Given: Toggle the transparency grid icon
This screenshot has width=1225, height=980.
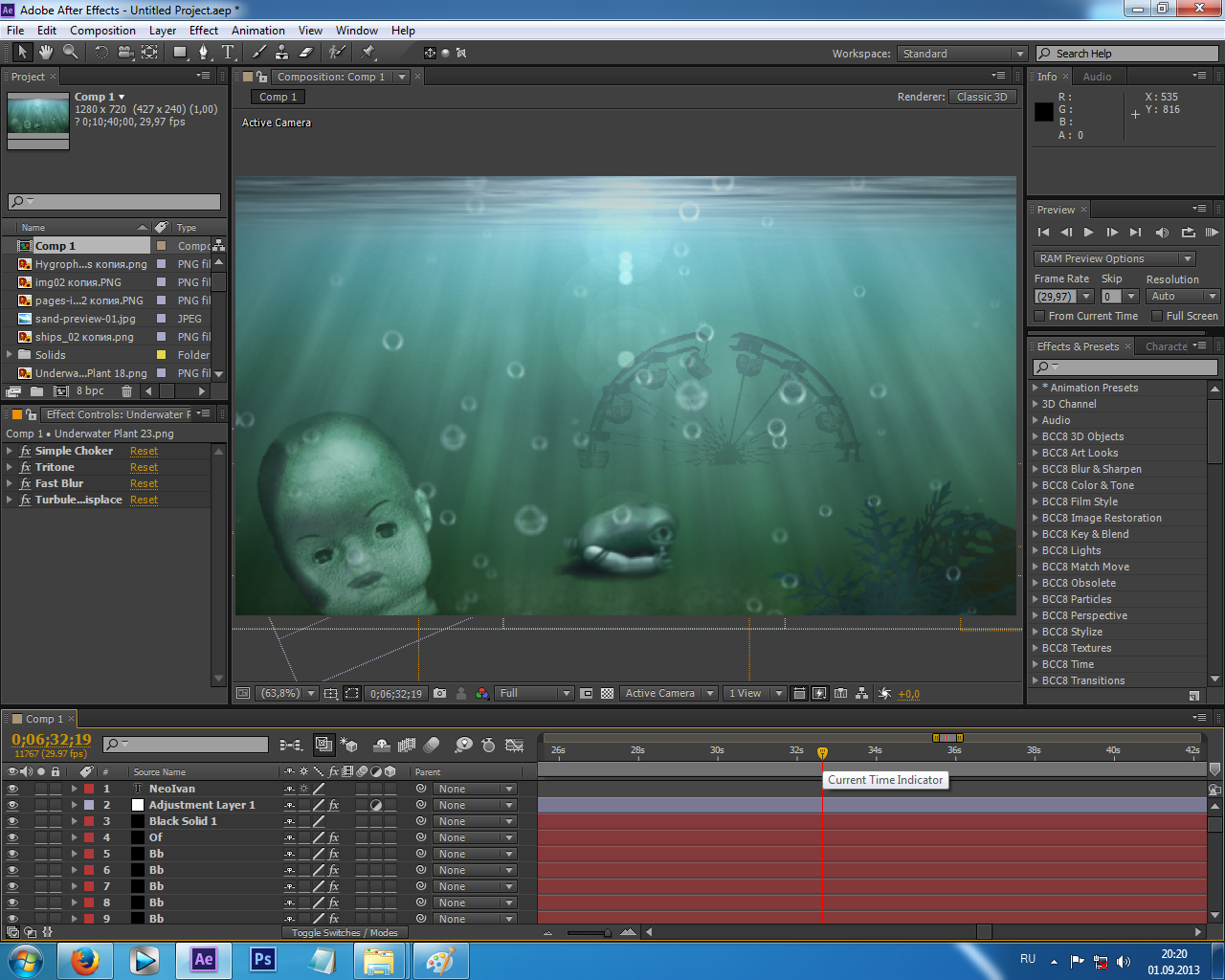Looking at the screenshot, I should point(607,693).
